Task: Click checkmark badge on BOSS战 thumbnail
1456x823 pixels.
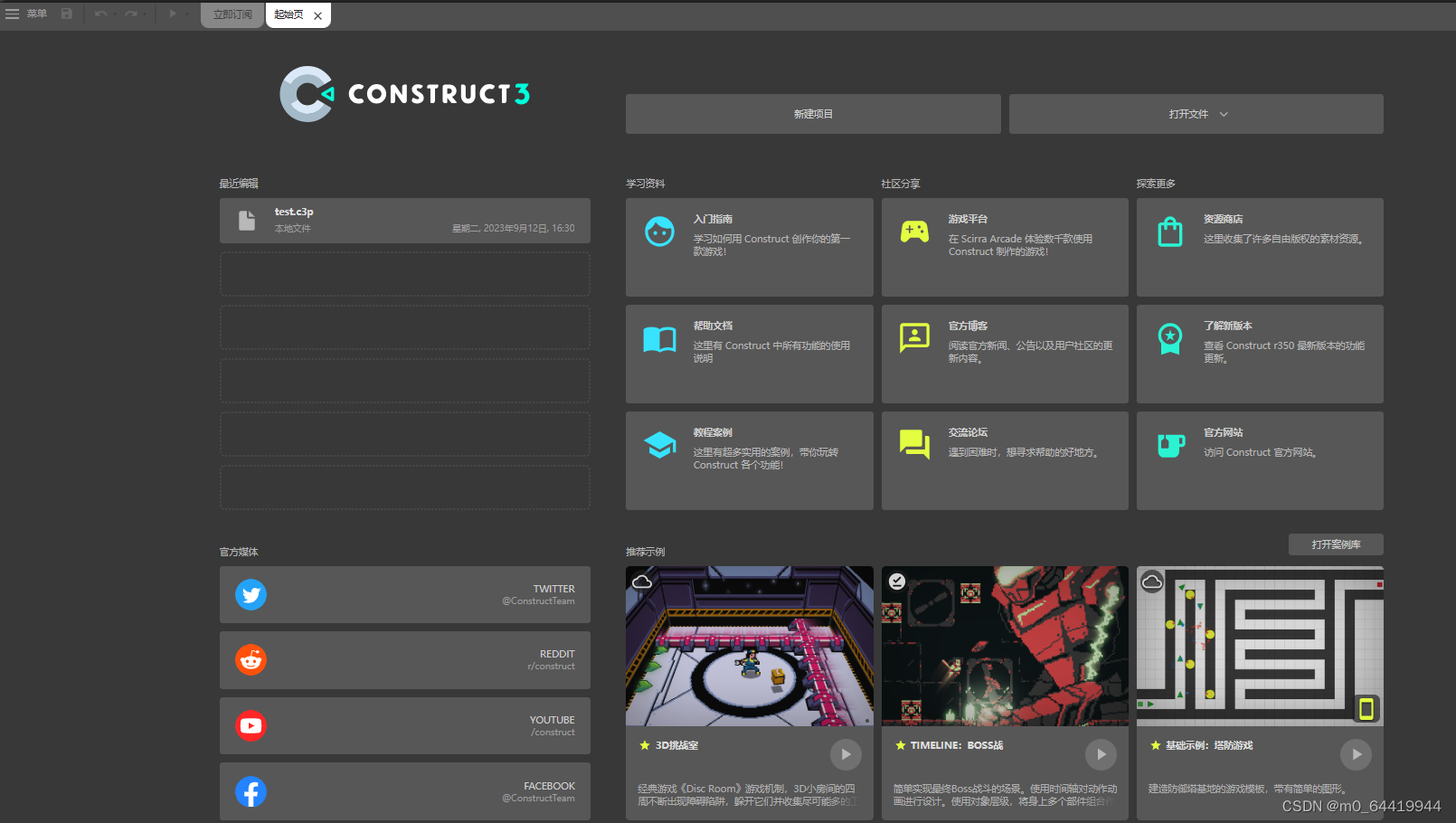Action: pos(897,582)
